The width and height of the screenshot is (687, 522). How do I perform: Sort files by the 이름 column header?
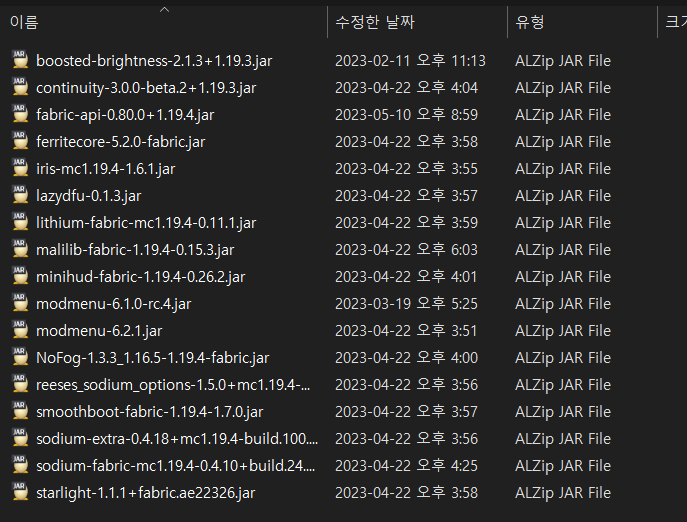point(24,22)
